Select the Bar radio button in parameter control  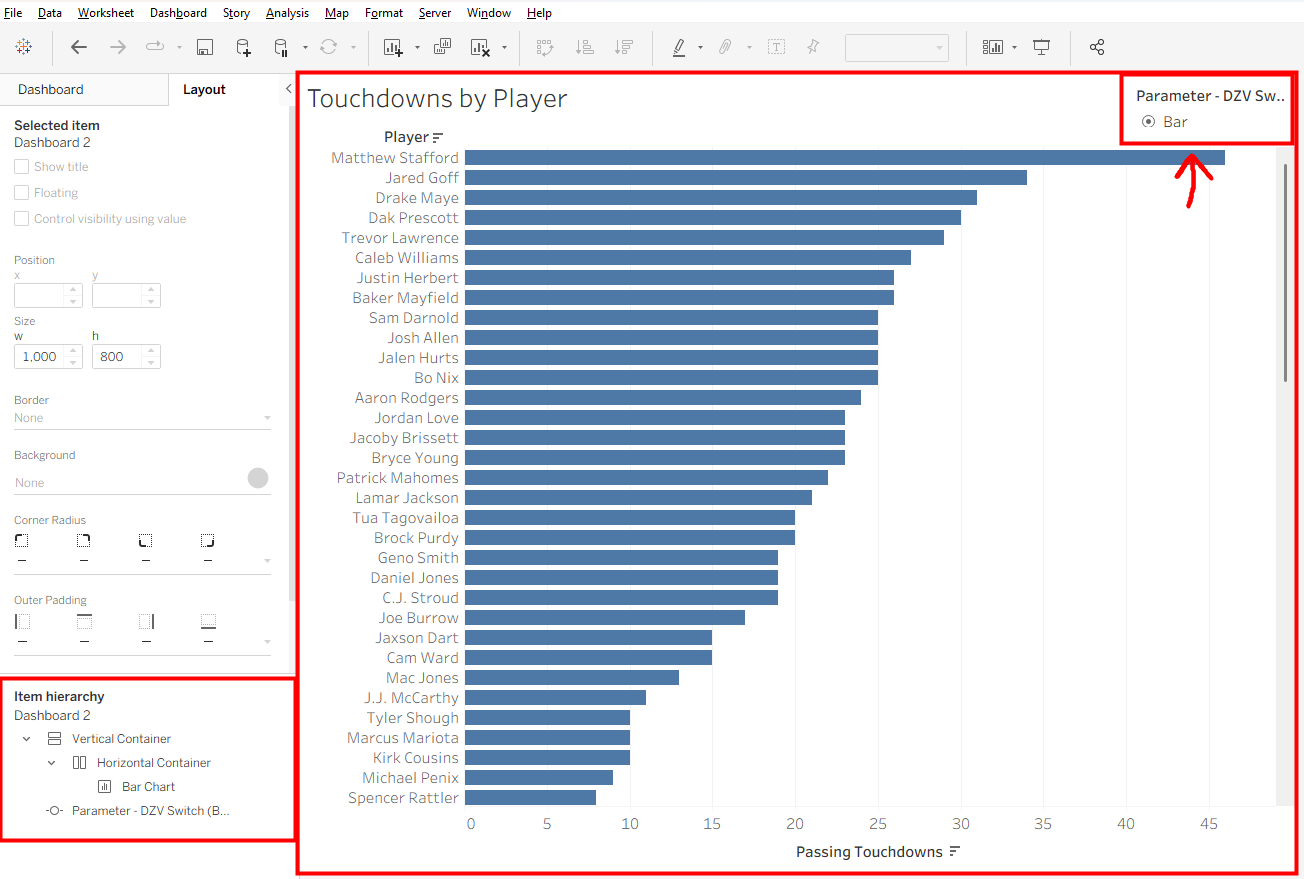coord(1148,121)
